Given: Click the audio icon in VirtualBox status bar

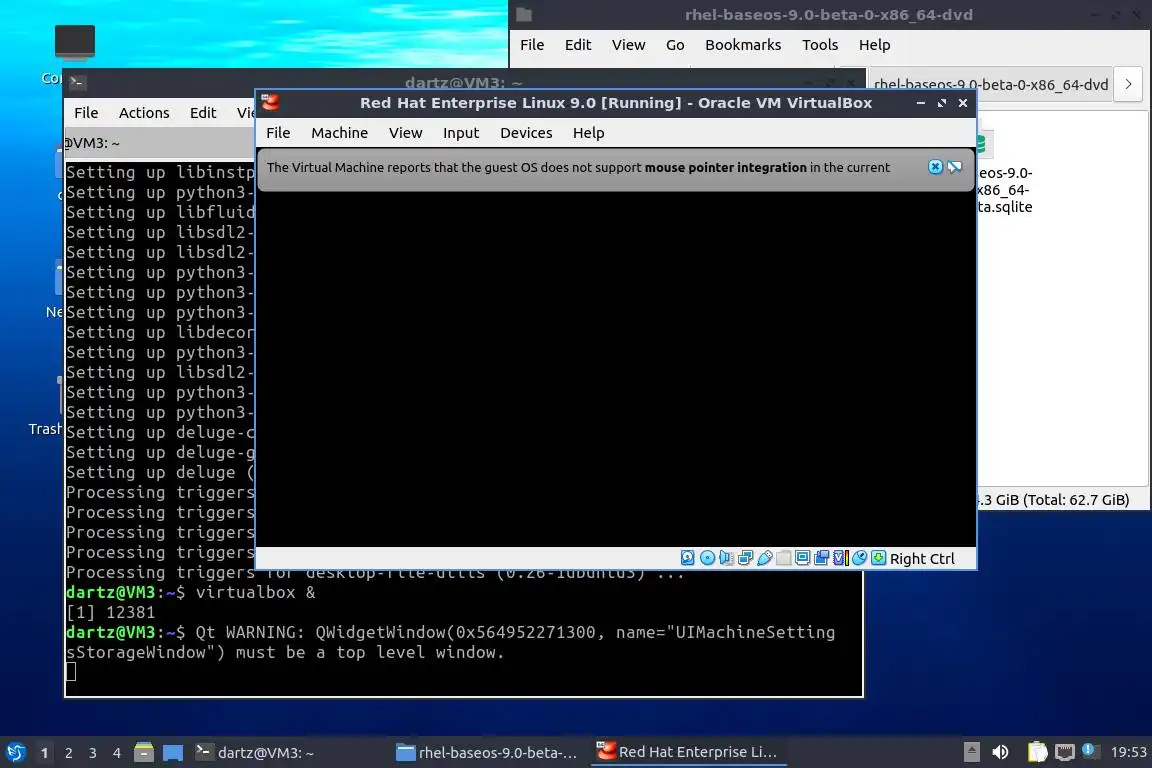Looking at the screenshot, I should pyautogui.click(x=726, y=558).
